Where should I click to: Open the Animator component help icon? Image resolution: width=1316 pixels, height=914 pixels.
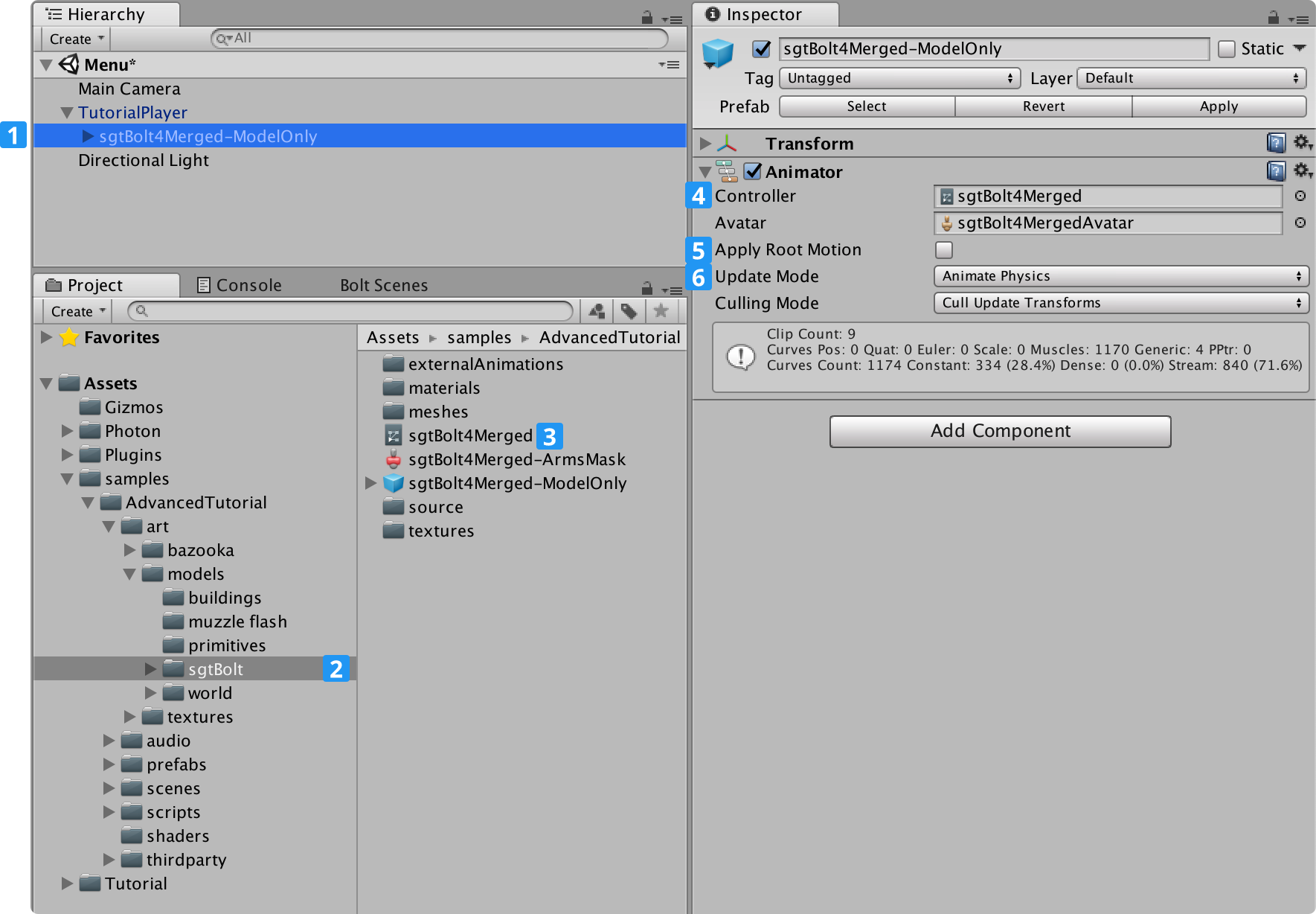[1276, 171]
